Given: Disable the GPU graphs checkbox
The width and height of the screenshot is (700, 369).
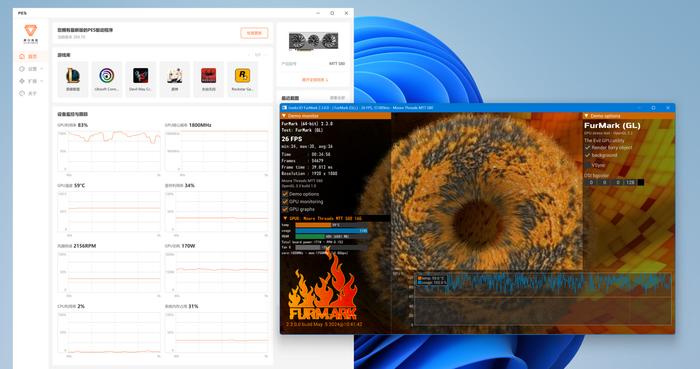Looking at the screenshot, I should pos(285,209).
